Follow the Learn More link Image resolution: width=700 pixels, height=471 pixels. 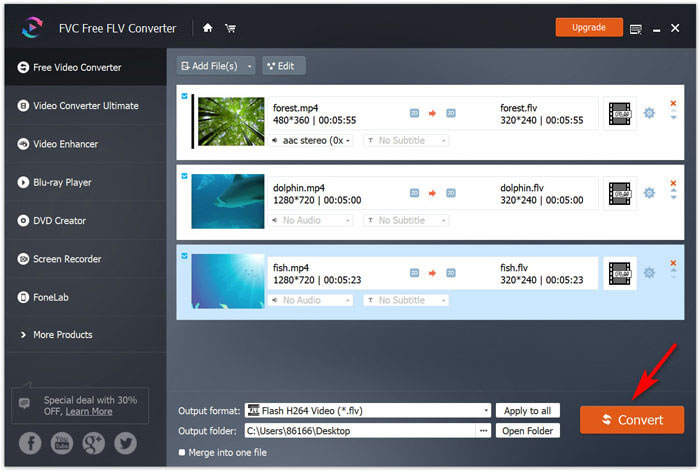[89, 412]
